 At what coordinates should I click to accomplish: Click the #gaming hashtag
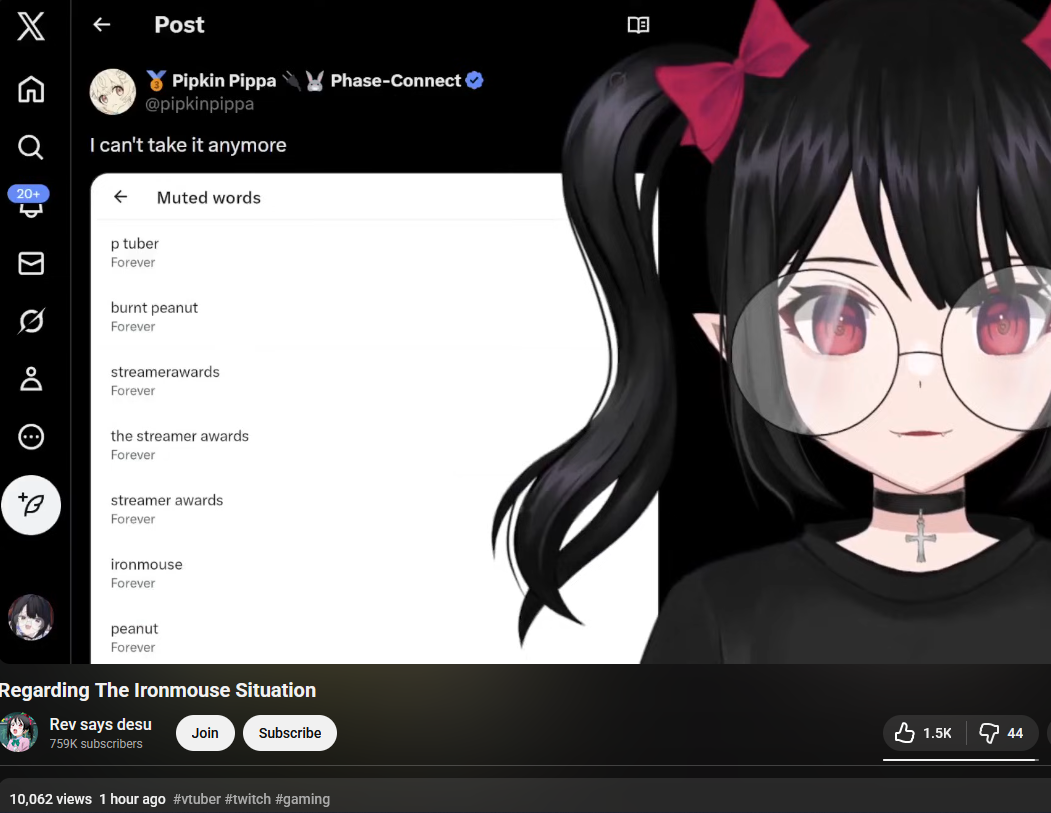[302, 799]
